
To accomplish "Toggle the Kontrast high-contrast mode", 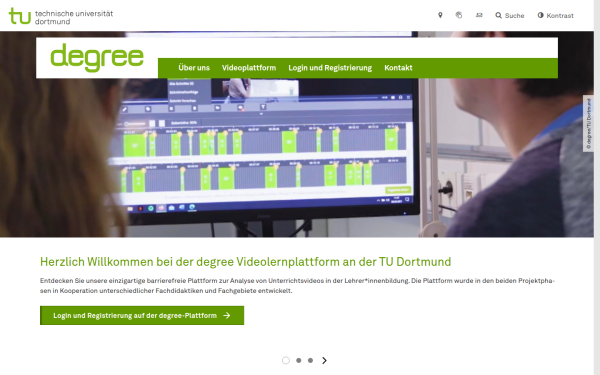I will [556, 15].
